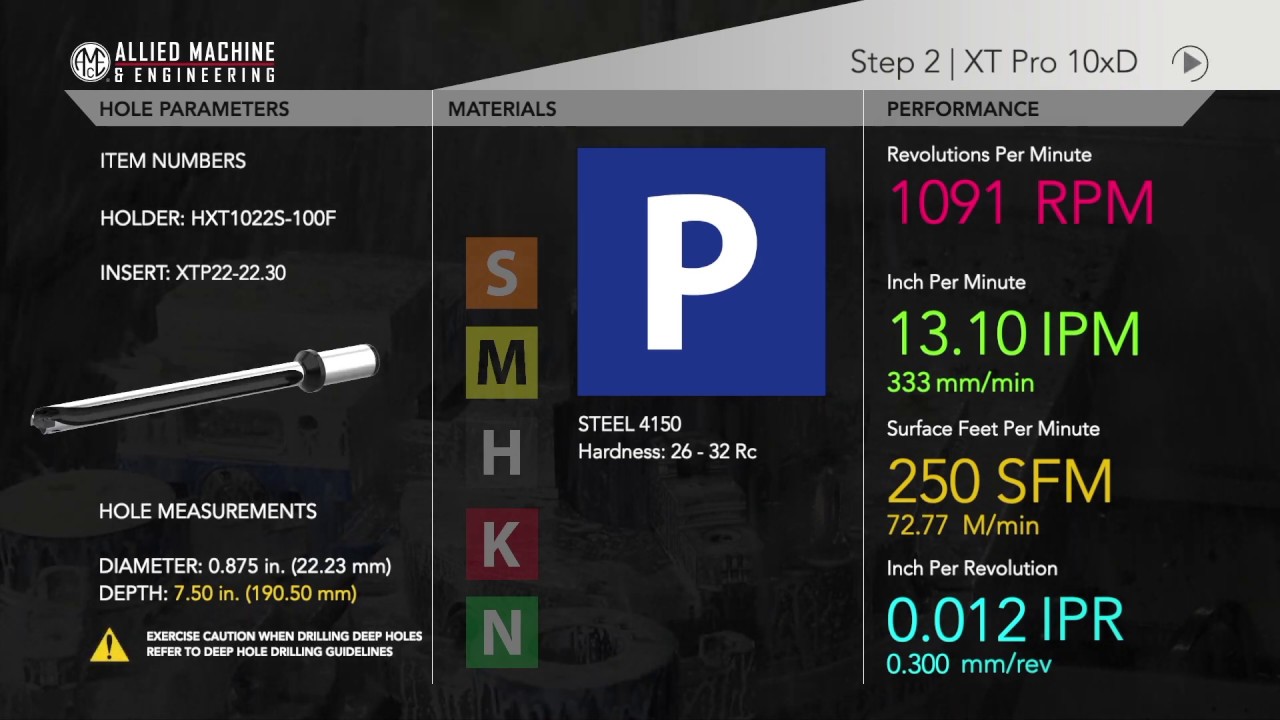
Task: Click the Inch Per Minute label
Action: click(x=956, y=282)
